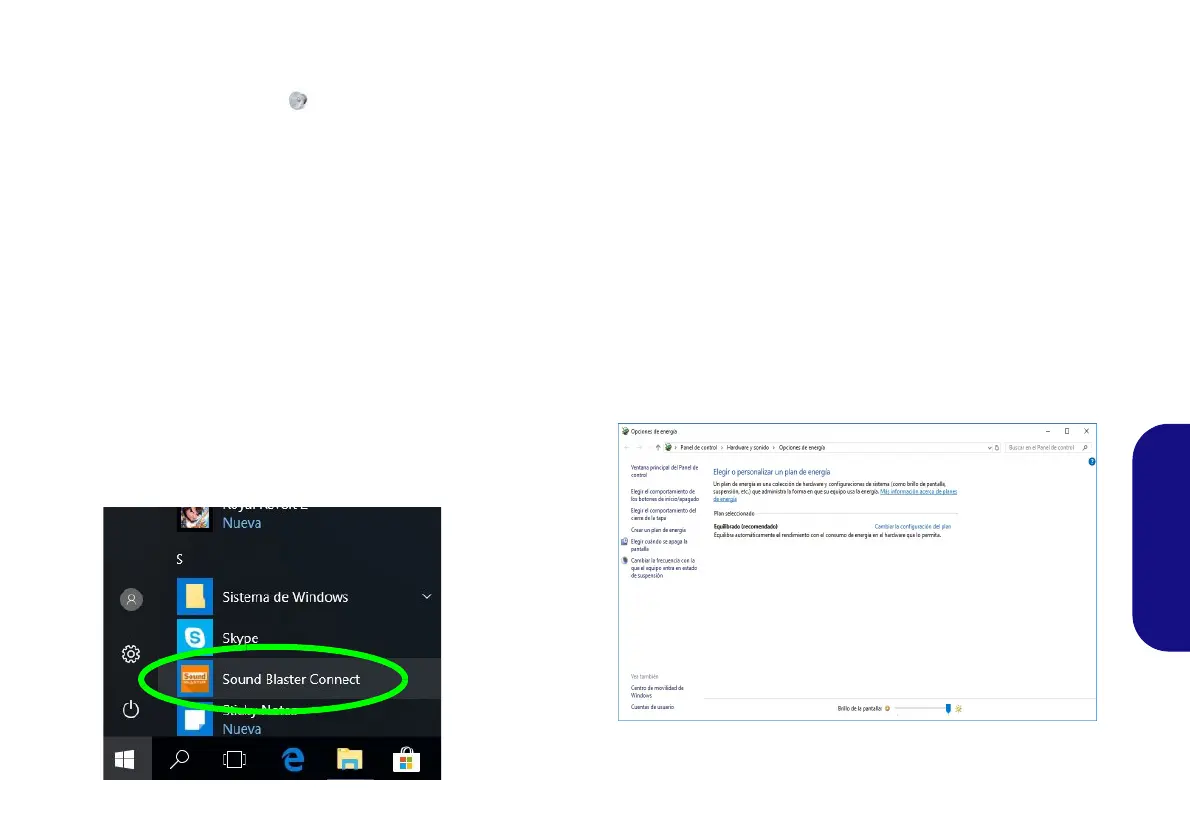
Task: Click the Royal Revolt 2 game icon
Action: coord(194,518)
